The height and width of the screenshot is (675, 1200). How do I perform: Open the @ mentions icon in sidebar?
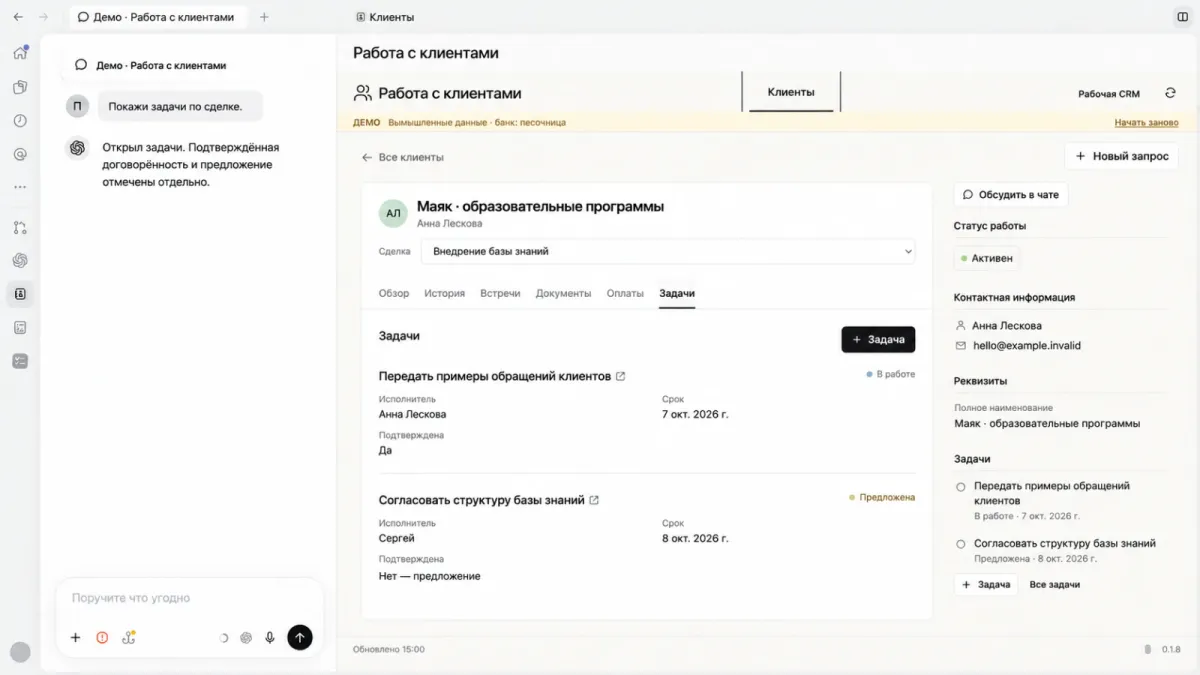(x=20, y=154)
